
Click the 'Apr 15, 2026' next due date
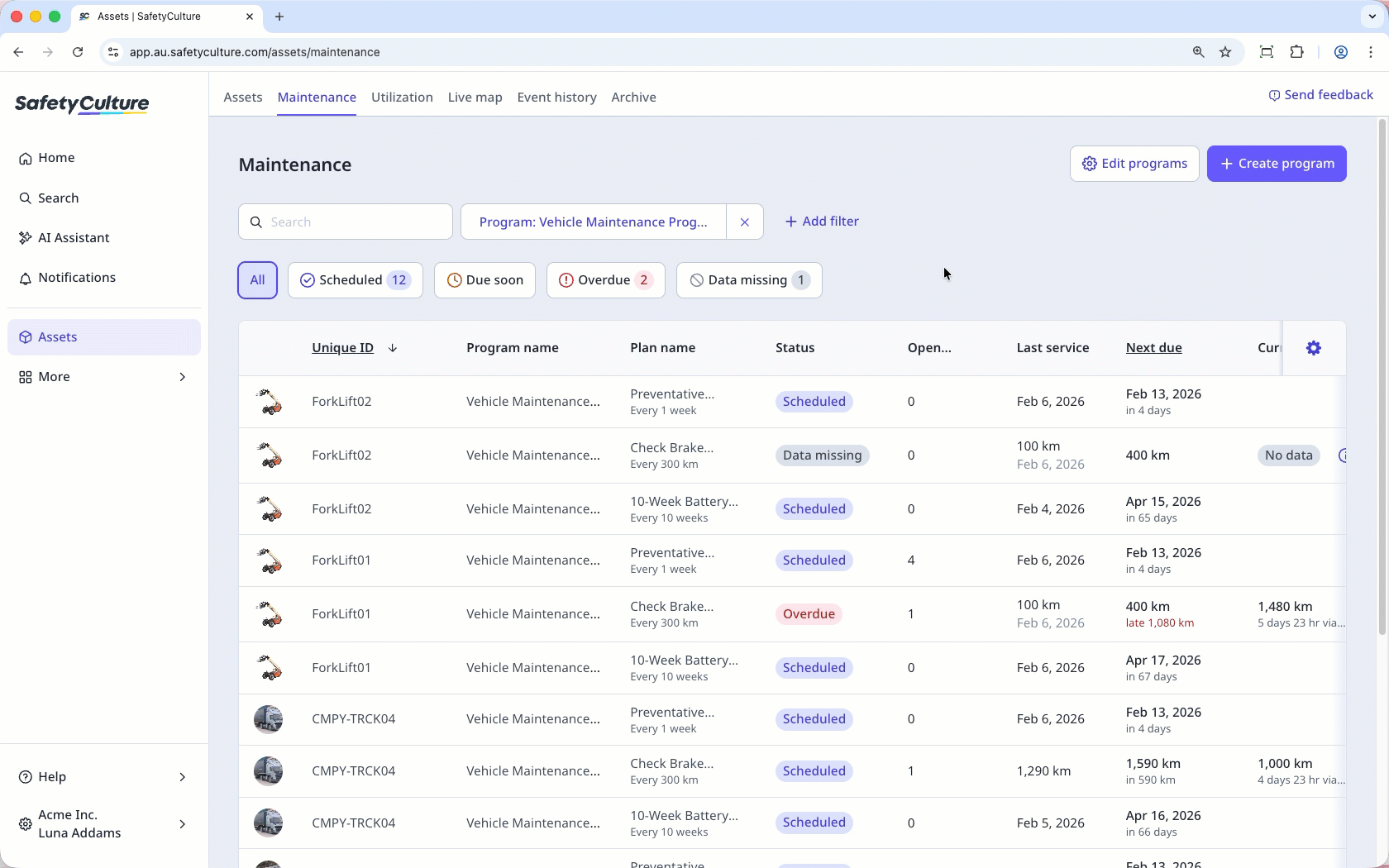tap(1163, 502)
